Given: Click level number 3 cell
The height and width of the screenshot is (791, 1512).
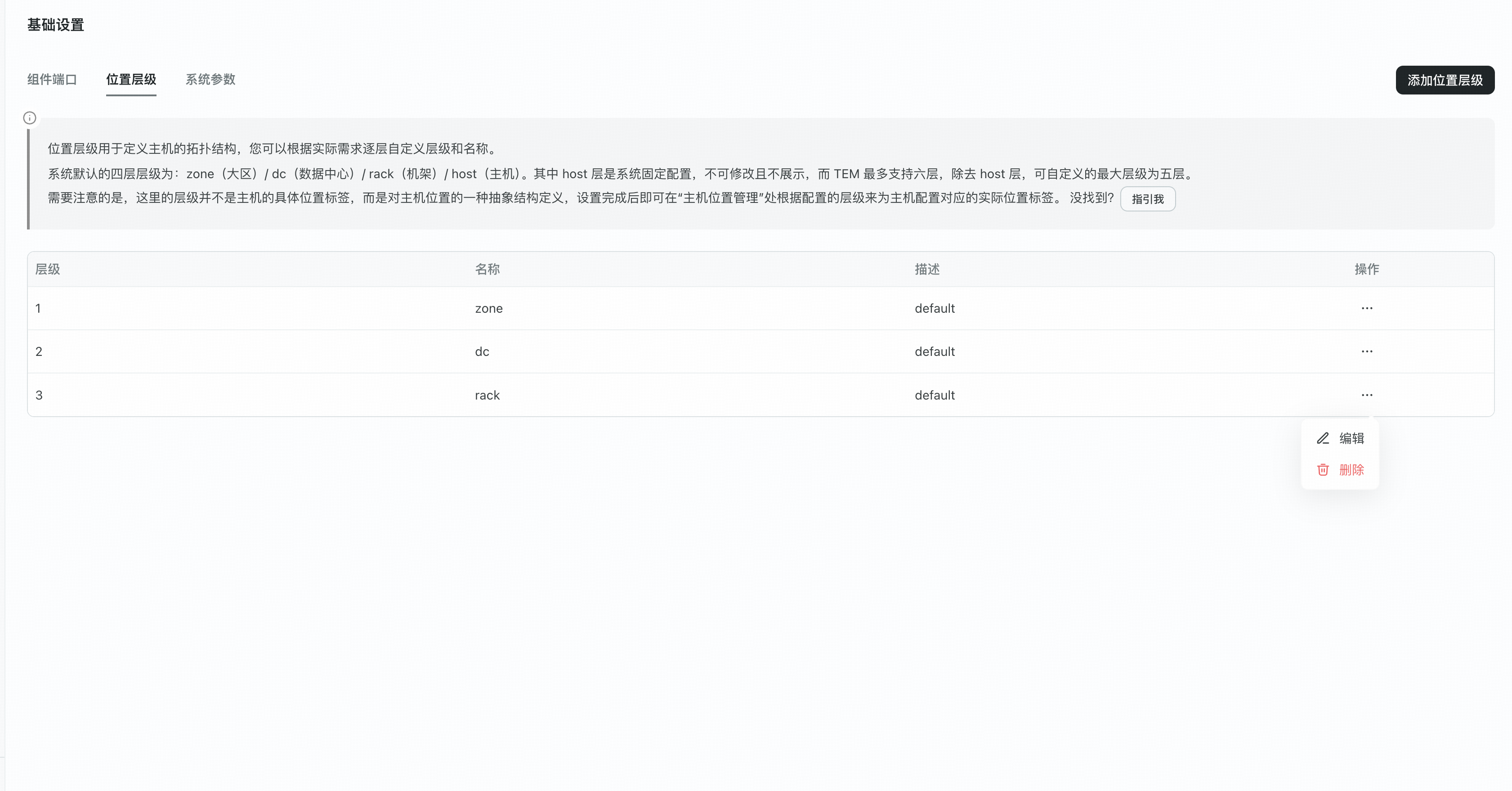Looking at the screenshot, I should [x=39, y=395].
